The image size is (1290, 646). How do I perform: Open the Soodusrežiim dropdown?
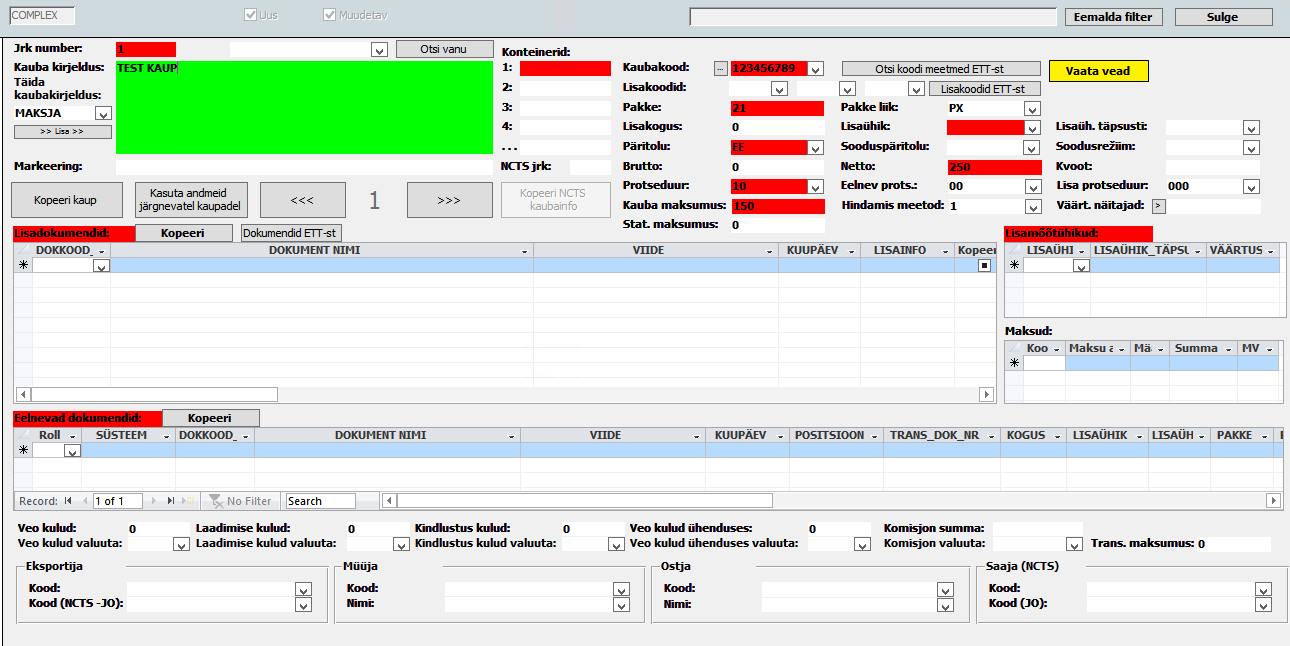pyautogui.click(x=1250, y=147)
